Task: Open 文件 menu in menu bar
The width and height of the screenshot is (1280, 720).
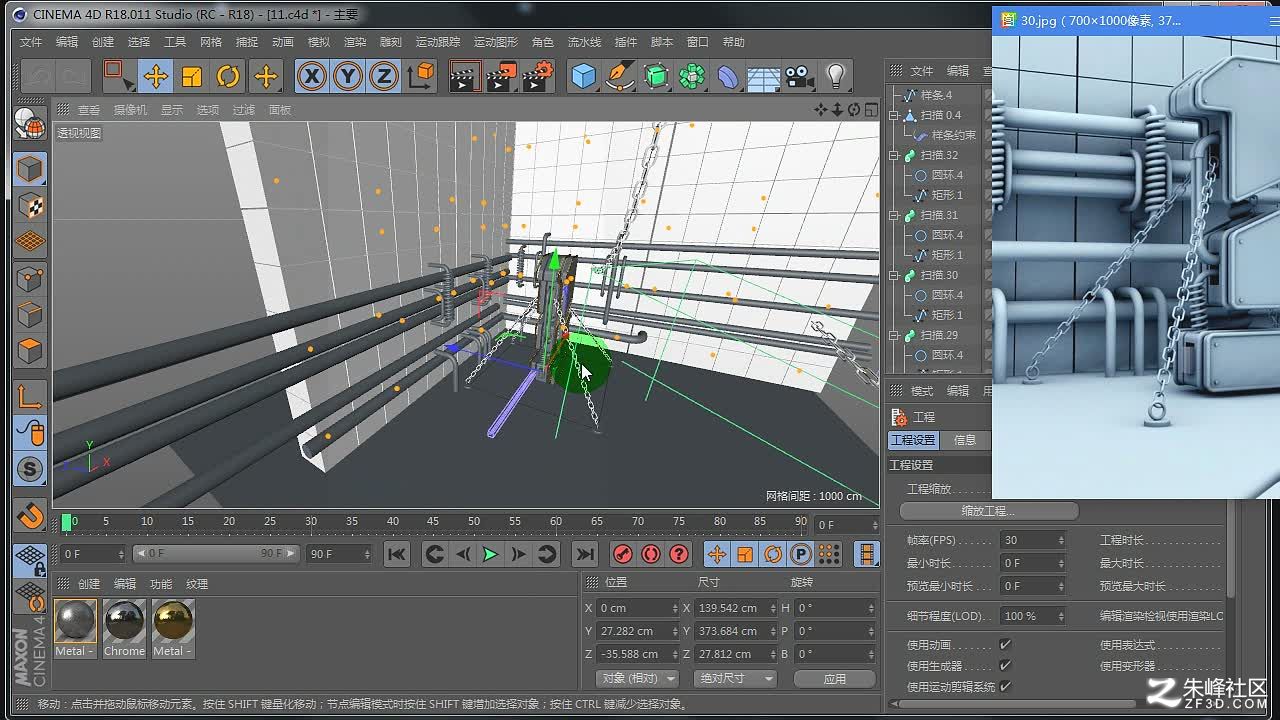Action: click(31, 42)
